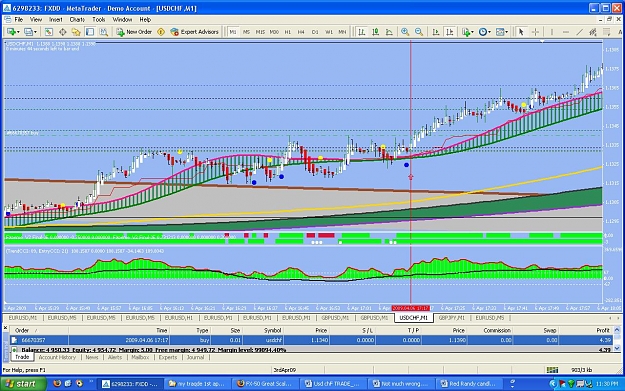Open the Account History terminal tab

tap(57, 357)
